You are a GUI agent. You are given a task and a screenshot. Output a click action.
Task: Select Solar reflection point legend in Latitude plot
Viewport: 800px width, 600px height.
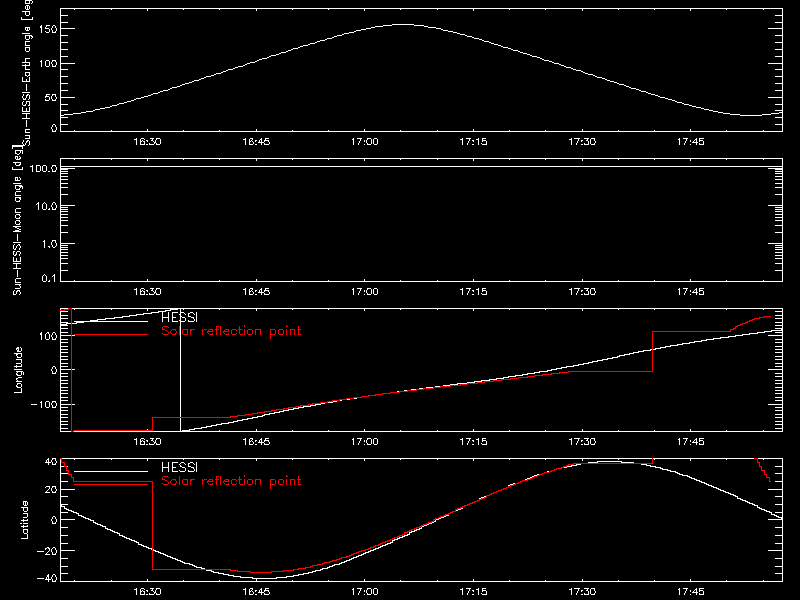point(231,481)
